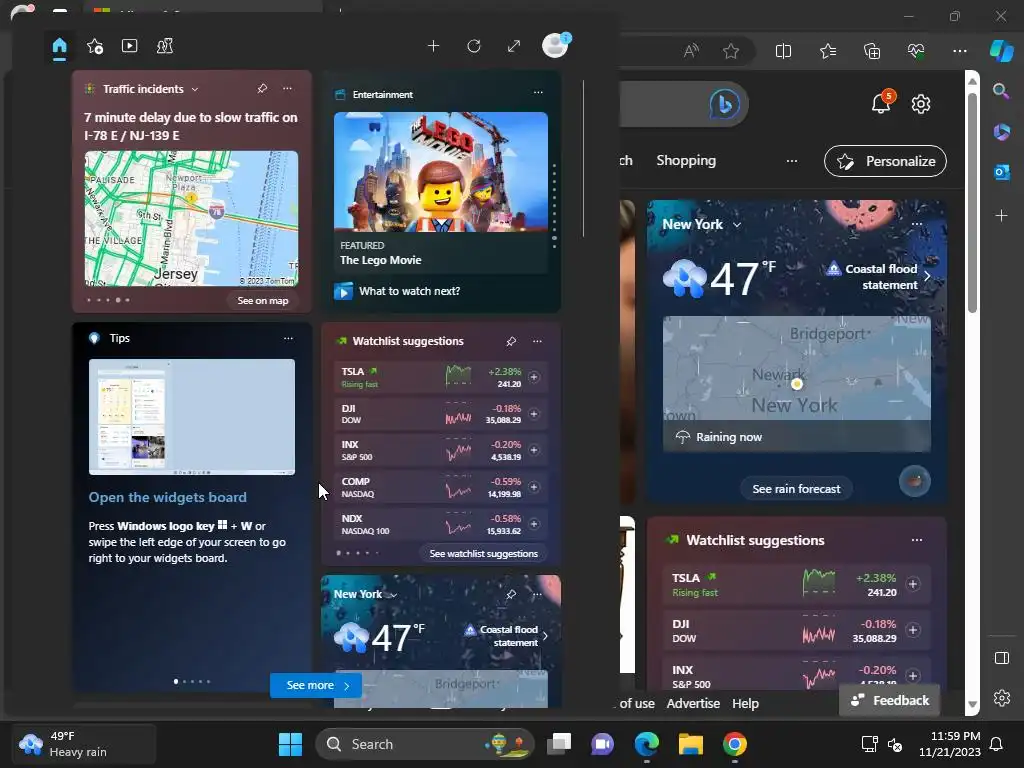The height and width of the screenshot is (768, 1024).
Task: Open Watchlist suggestions widget more options
Action: click(537, 341)
